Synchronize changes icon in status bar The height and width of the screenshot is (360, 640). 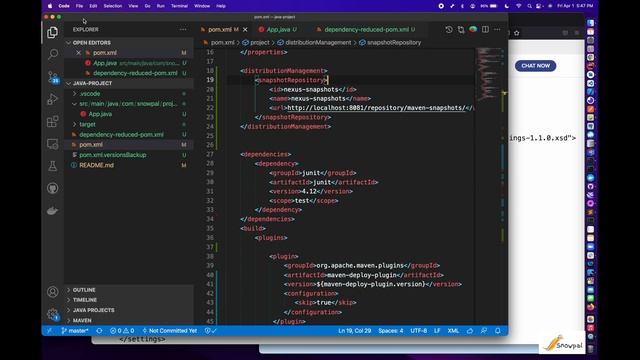(99, 331)
